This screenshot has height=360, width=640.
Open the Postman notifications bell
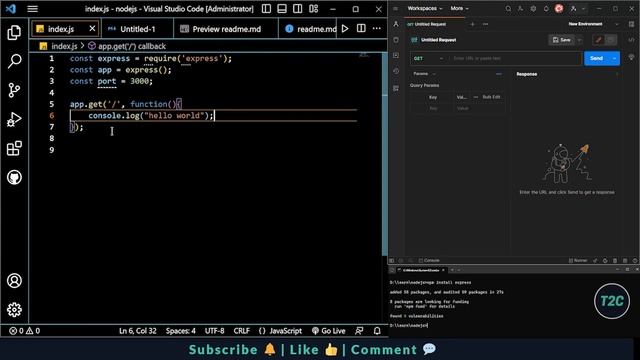tap(546, 9)
